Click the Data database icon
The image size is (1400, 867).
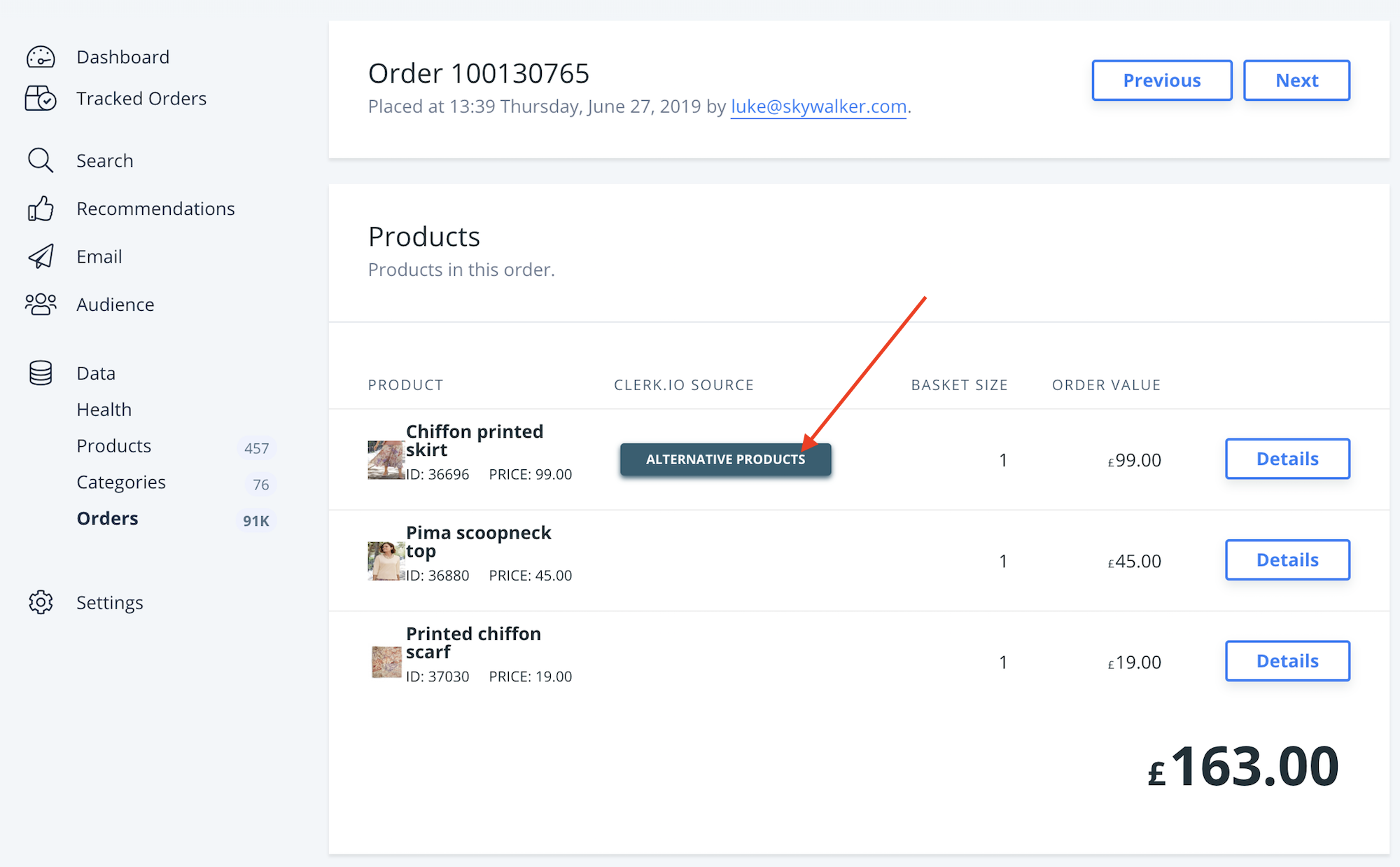41,373
